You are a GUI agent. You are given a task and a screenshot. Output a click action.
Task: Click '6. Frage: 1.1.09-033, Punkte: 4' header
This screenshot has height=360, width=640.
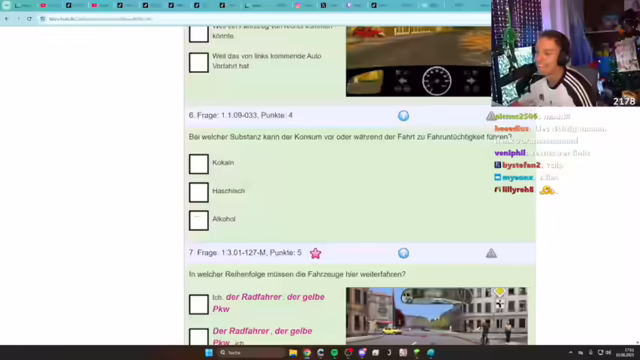coord(240,116)
